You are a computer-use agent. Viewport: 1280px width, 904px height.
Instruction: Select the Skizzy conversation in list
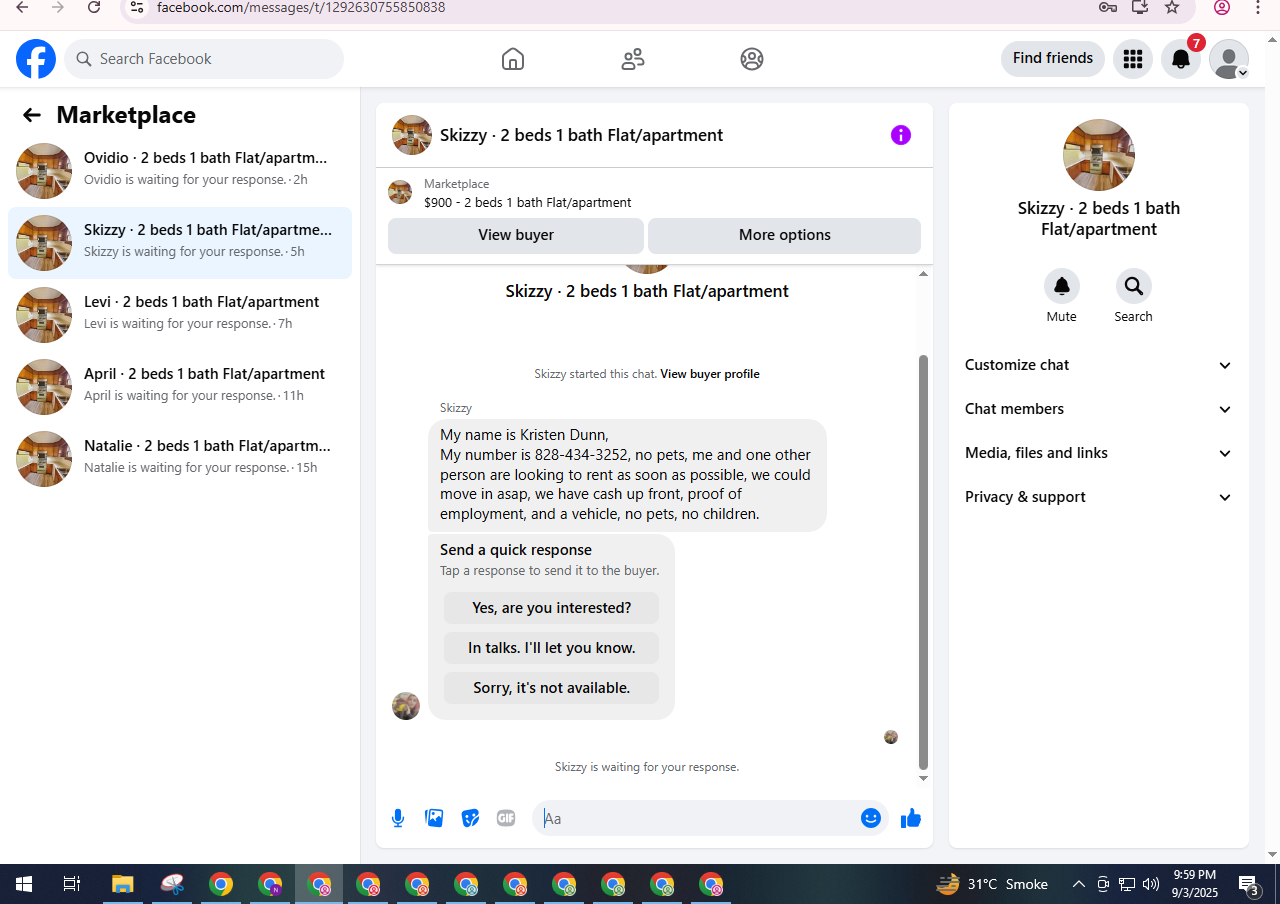tap(180, 243)
